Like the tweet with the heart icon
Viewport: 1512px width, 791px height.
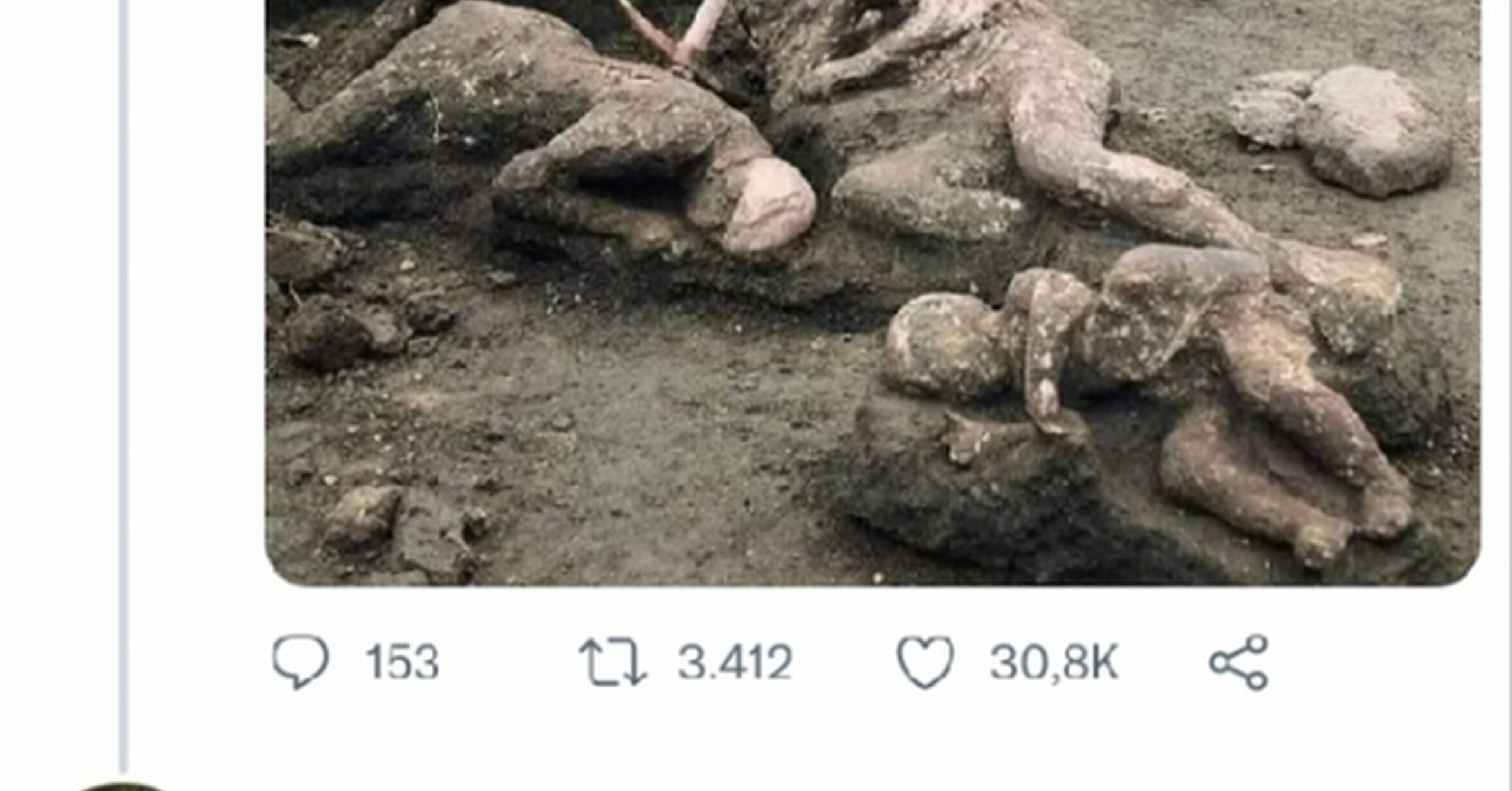tap(925, 662)
